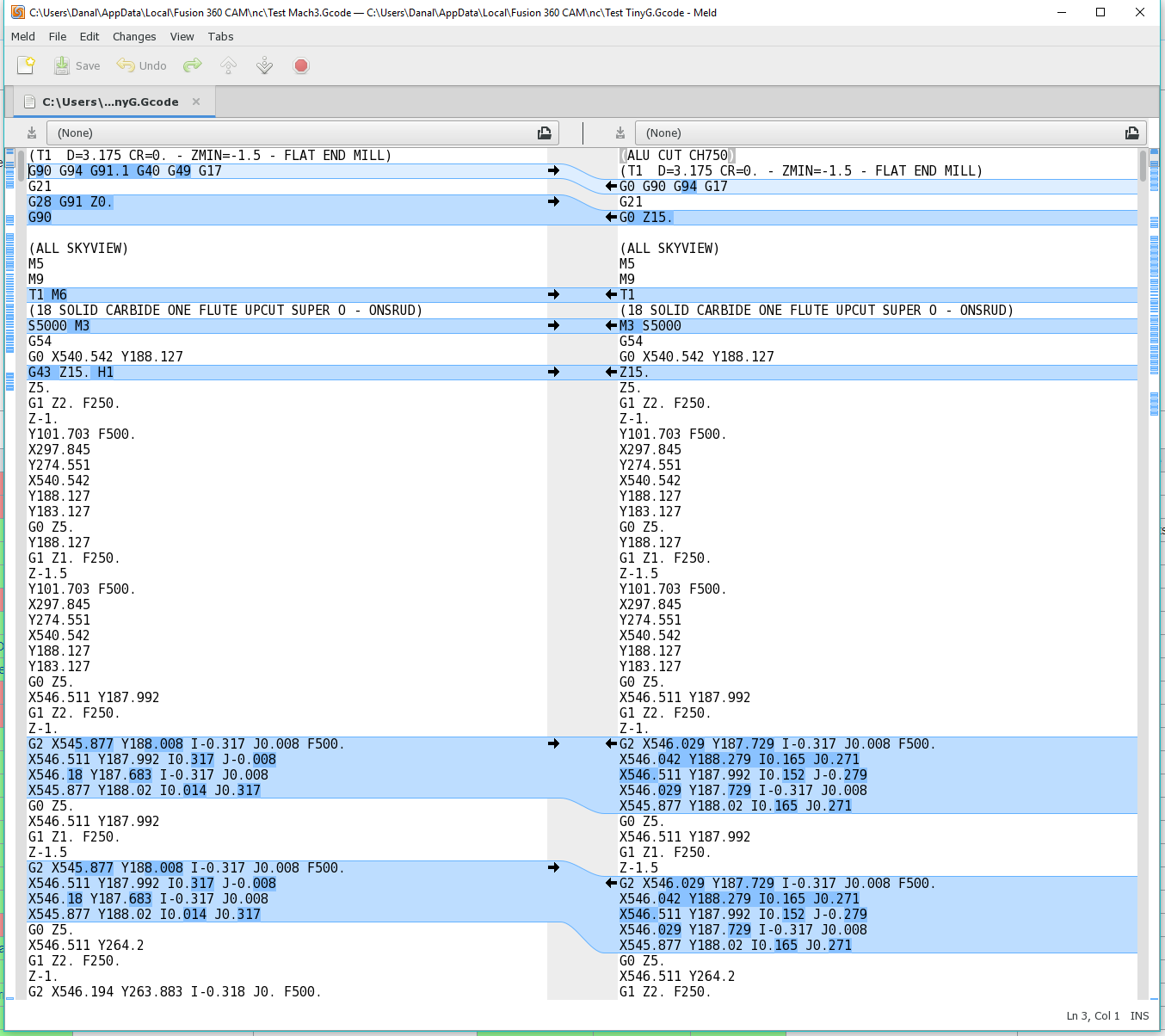Push T1 M6 line to the right
The width and height of the screenshot is (1165, 1036).
click(x=554, y=294)
